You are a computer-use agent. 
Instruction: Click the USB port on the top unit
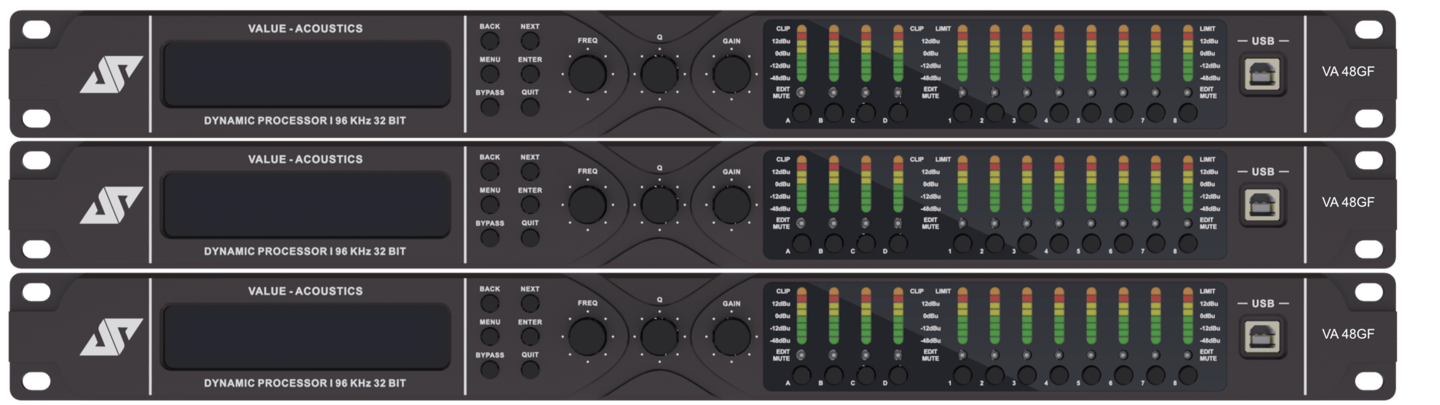pos(1262,74)
